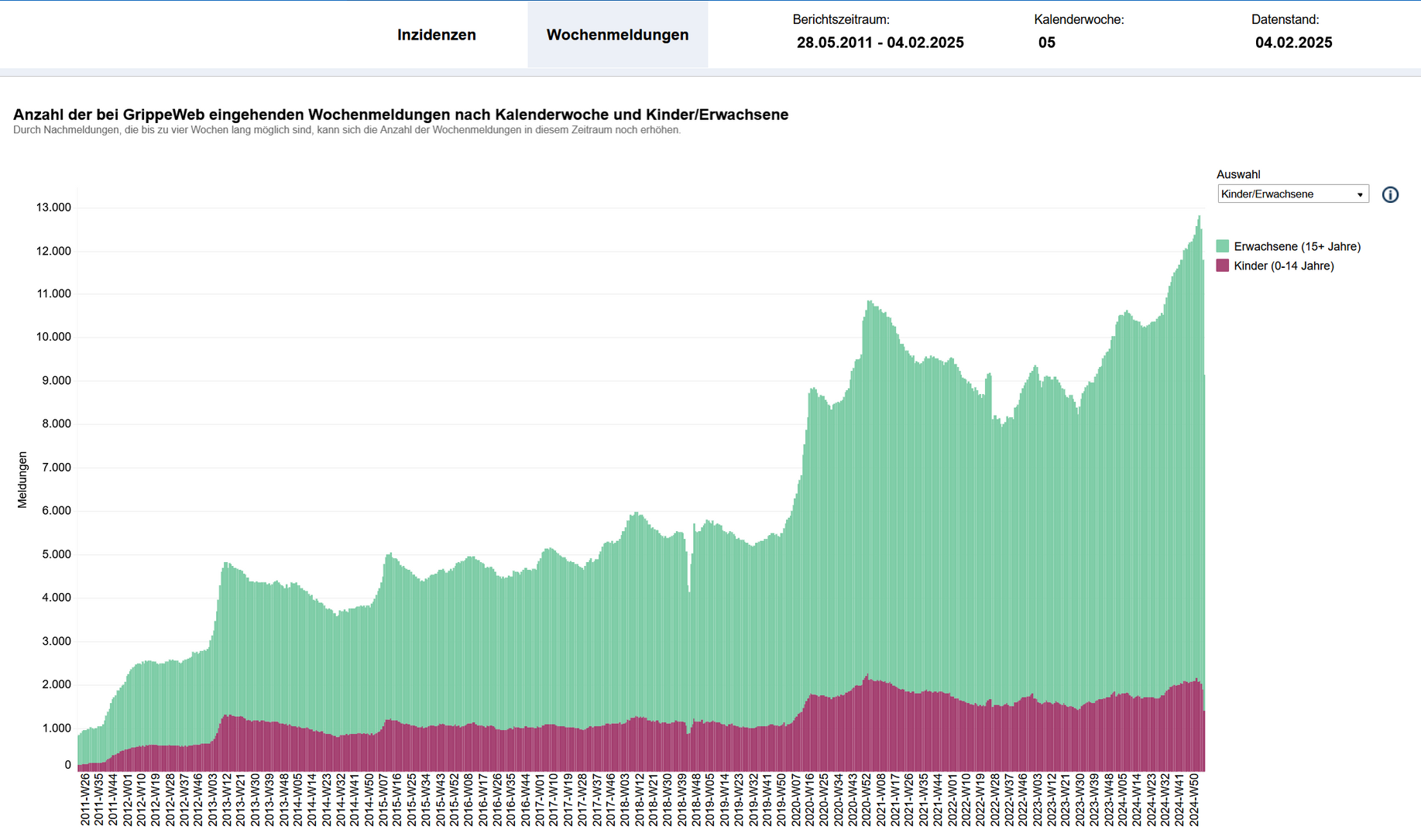Open the Kinder/Erwachsene selection dropdown

tap(1292, 194)
